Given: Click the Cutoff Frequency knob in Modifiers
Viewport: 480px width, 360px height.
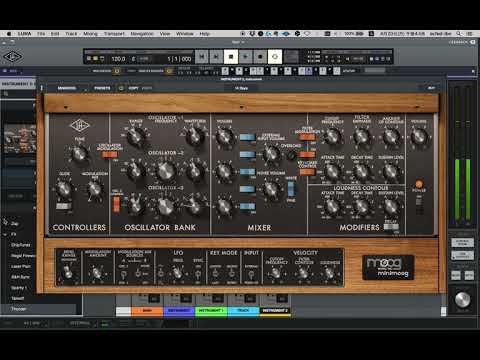Looking at the screenshot, I should (x=332, y=136).
